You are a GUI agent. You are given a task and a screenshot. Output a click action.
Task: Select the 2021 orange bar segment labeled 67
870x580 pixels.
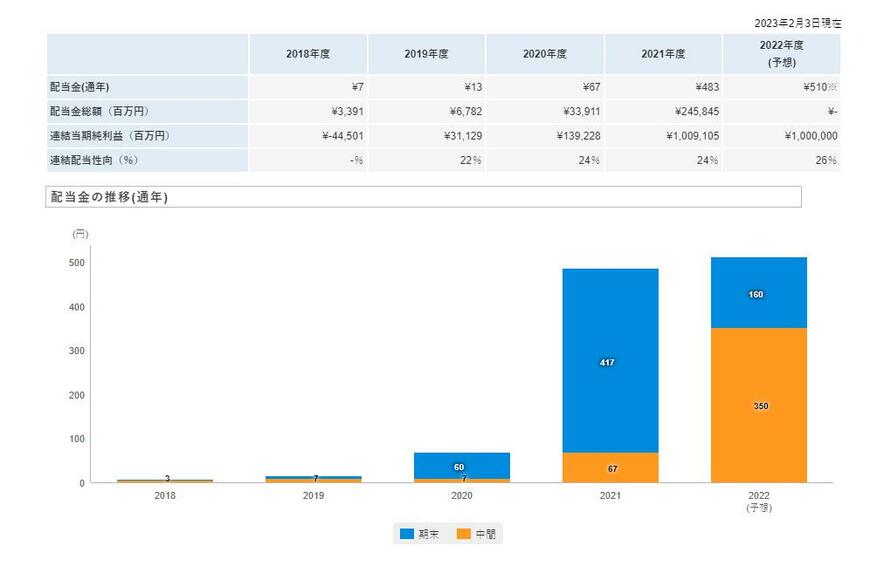(x=610, y=468)
